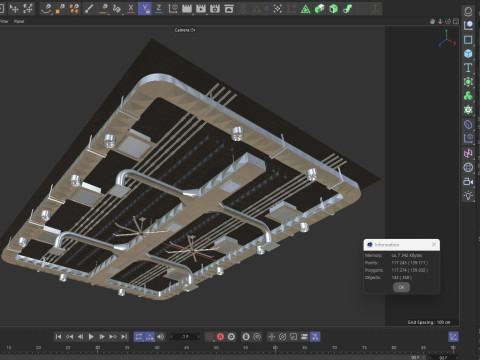
Task: Open the Filter menu in viewport
Action: point(4,21)
